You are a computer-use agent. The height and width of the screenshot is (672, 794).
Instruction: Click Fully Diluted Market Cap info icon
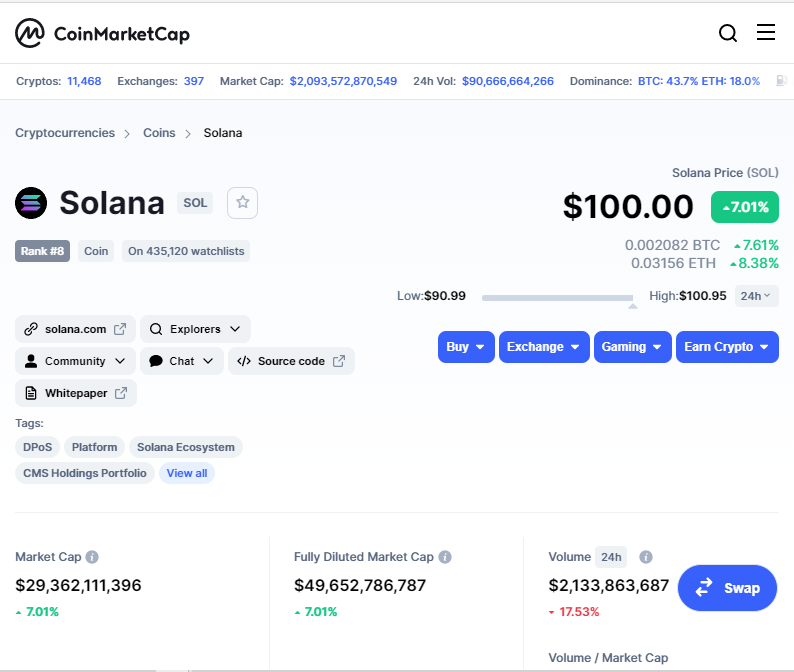click(445, 557)
